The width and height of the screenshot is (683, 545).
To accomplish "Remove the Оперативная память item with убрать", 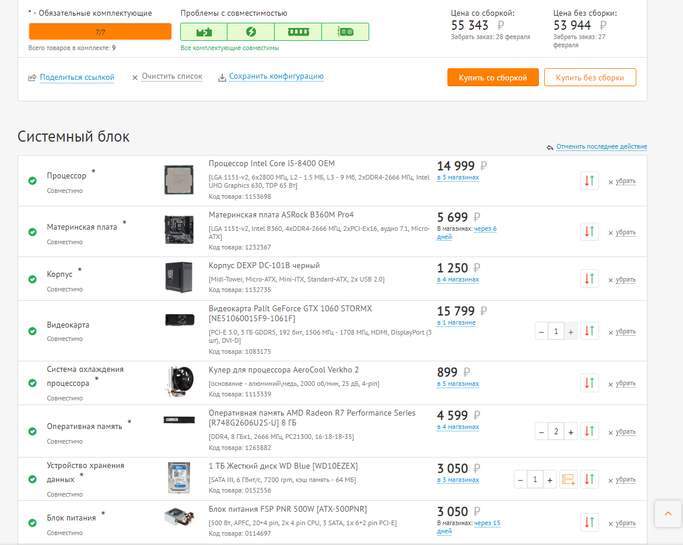I will pyautogui.click(x=626, y=432).
